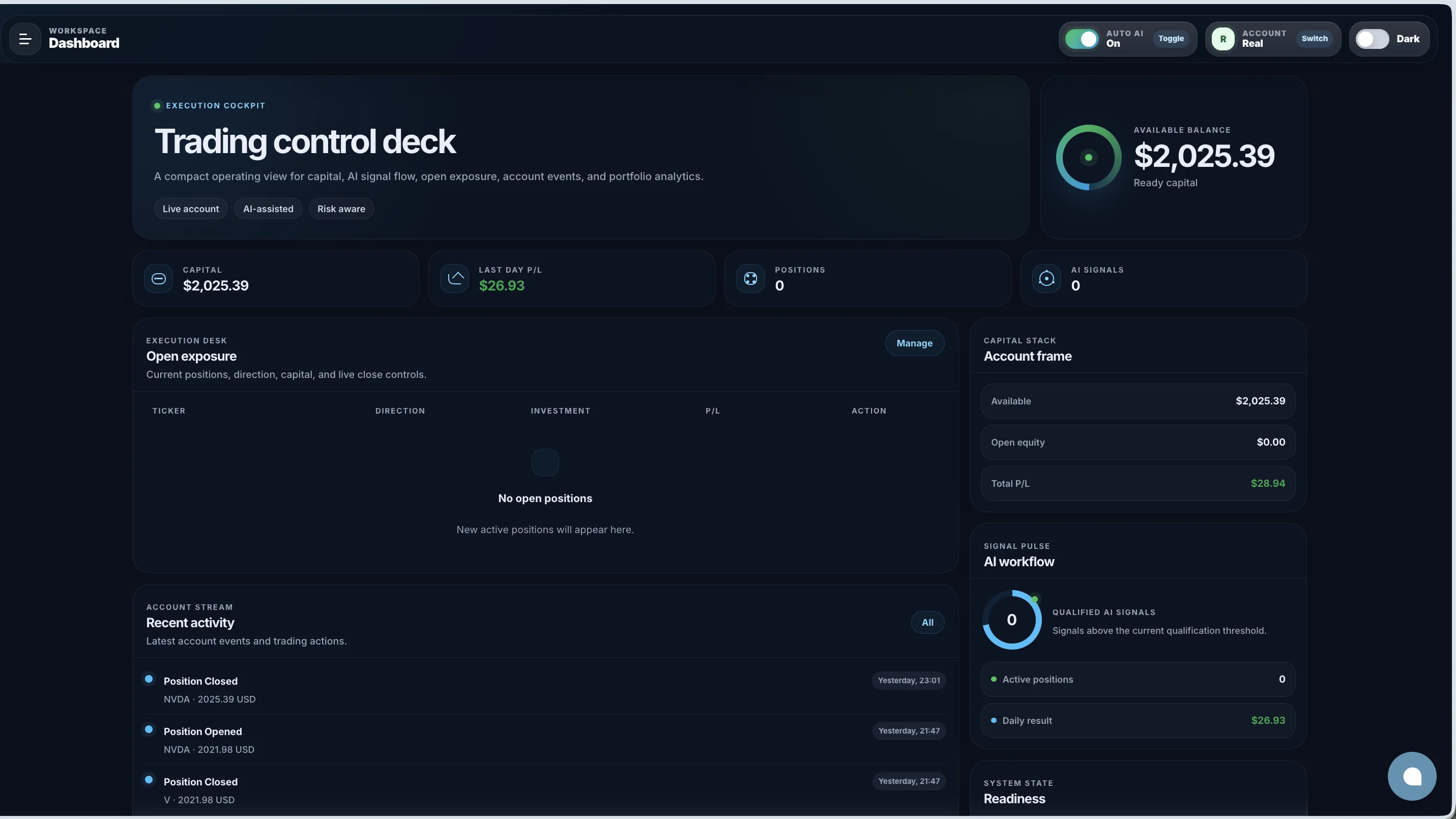Click the Readiness heading

coord(1014,799)
